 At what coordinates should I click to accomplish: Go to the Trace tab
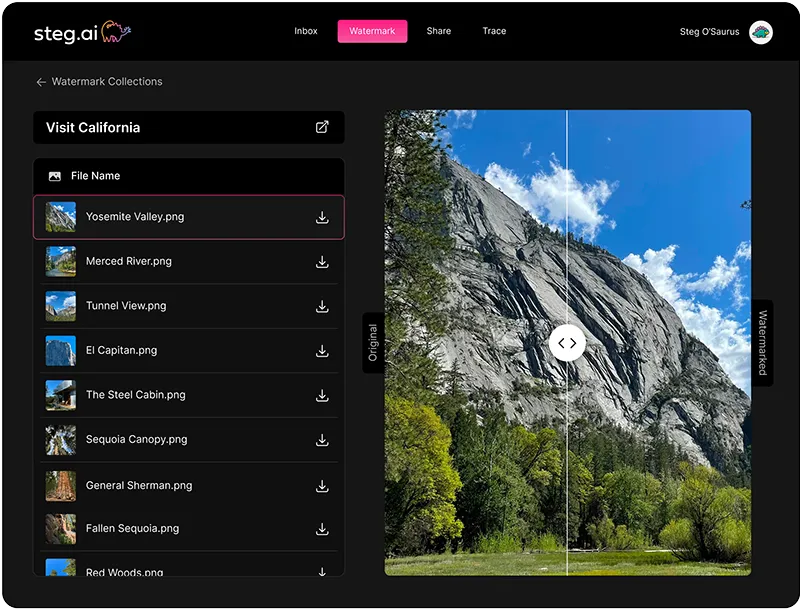[494, 31]
